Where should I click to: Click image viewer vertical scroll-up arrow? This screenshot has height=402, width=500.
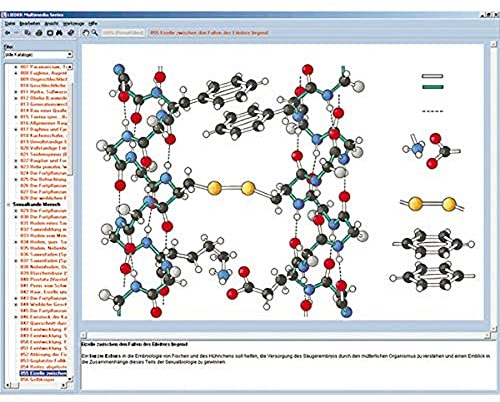[493, 44]
